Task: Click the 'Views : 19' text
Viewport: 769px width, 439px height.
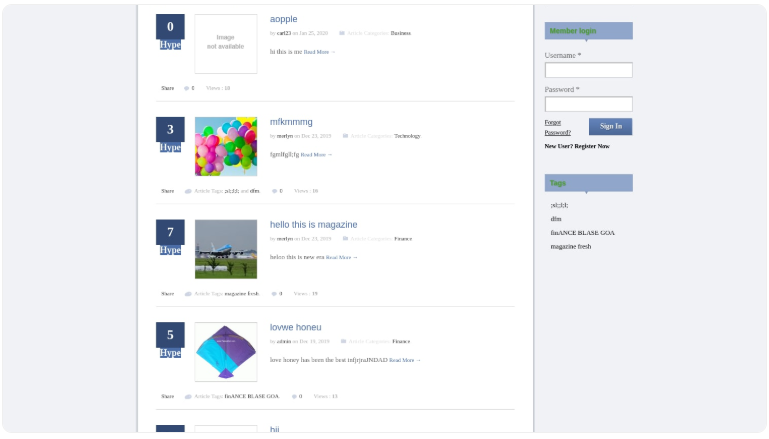Action: (306, 294)
